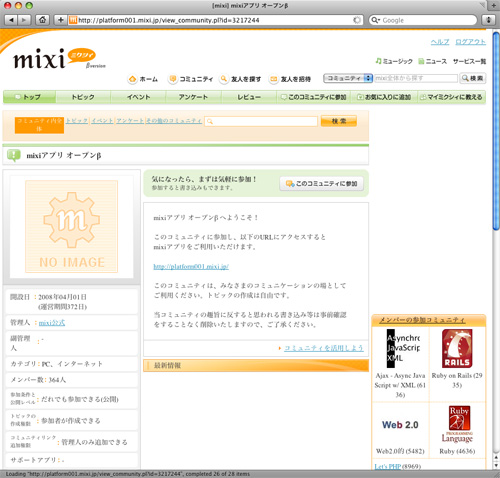The image size is (500, 478).
Task: Open 友人を招待 invite friends icon
Action: 273,79
